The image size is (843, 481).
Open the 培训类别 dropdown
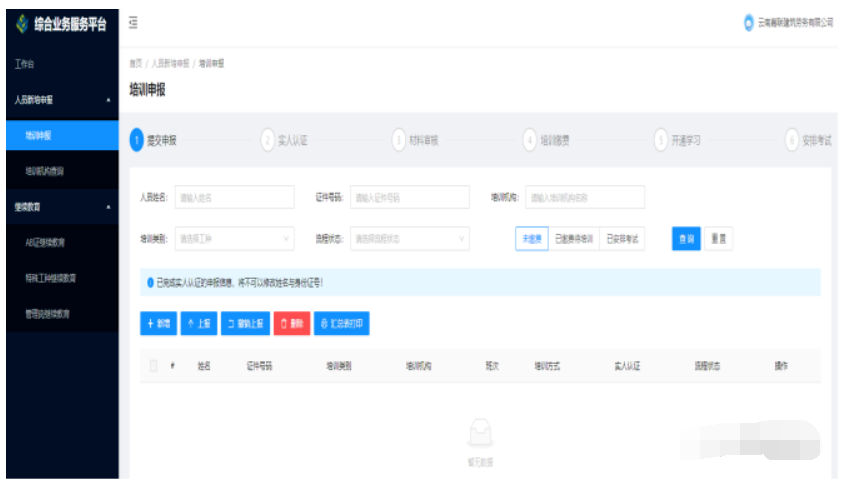pos(234,239)
